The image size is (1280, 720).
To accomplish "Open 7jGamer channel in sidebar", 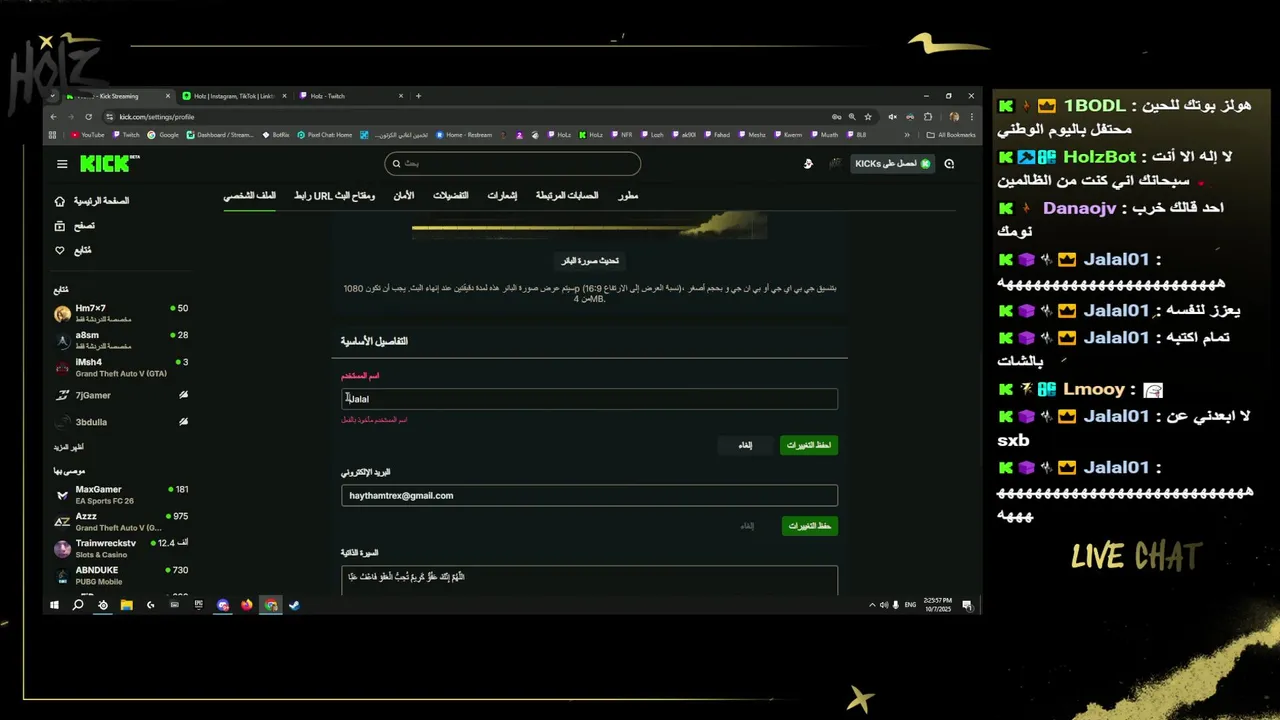I will tap(121, 395).
